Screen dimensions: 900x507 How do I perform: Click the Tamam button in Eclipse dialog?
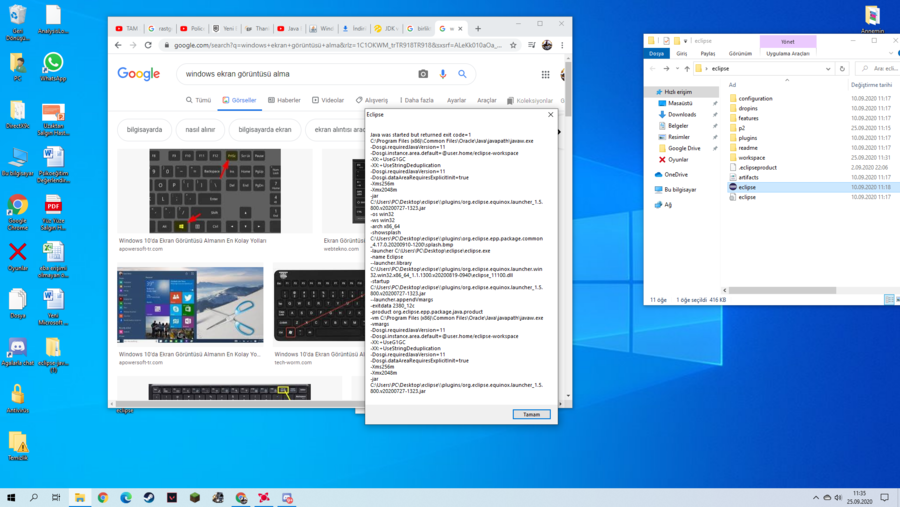[531, 414]
